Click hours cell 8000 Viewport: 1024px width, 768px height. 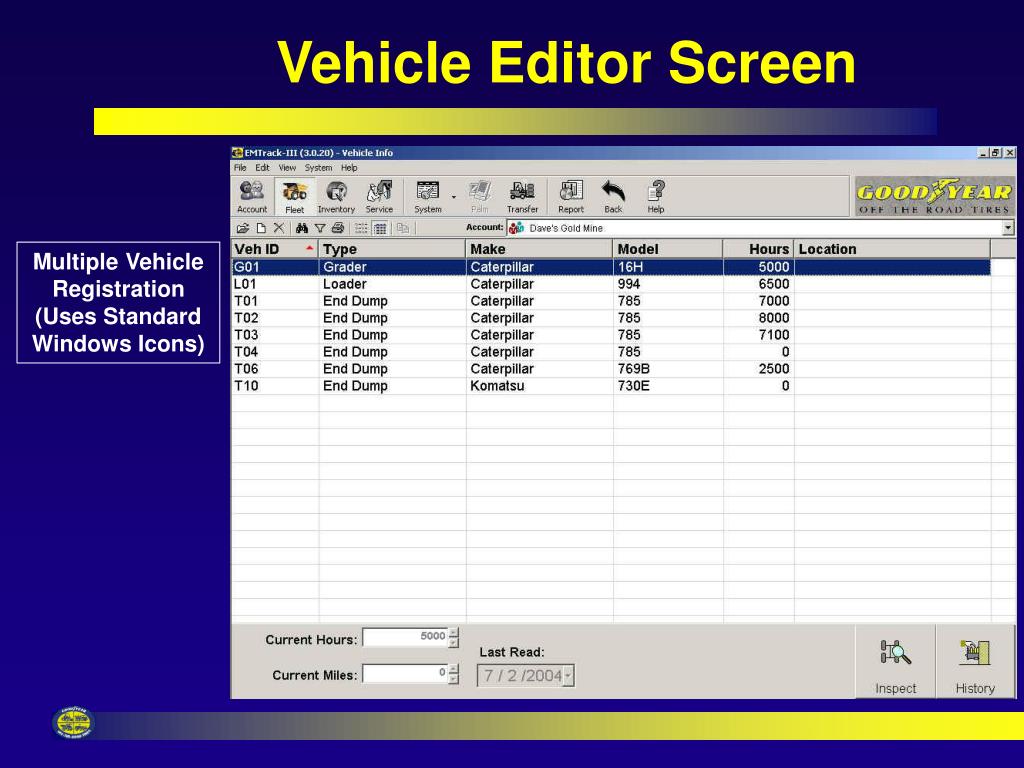(x=759, y=318)
